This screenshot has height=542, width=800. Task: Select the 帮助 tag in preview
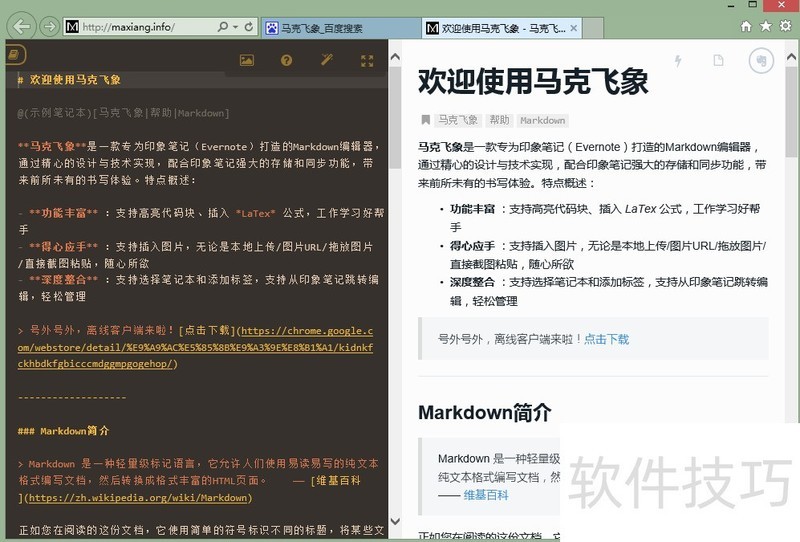[x=499, y=120]
